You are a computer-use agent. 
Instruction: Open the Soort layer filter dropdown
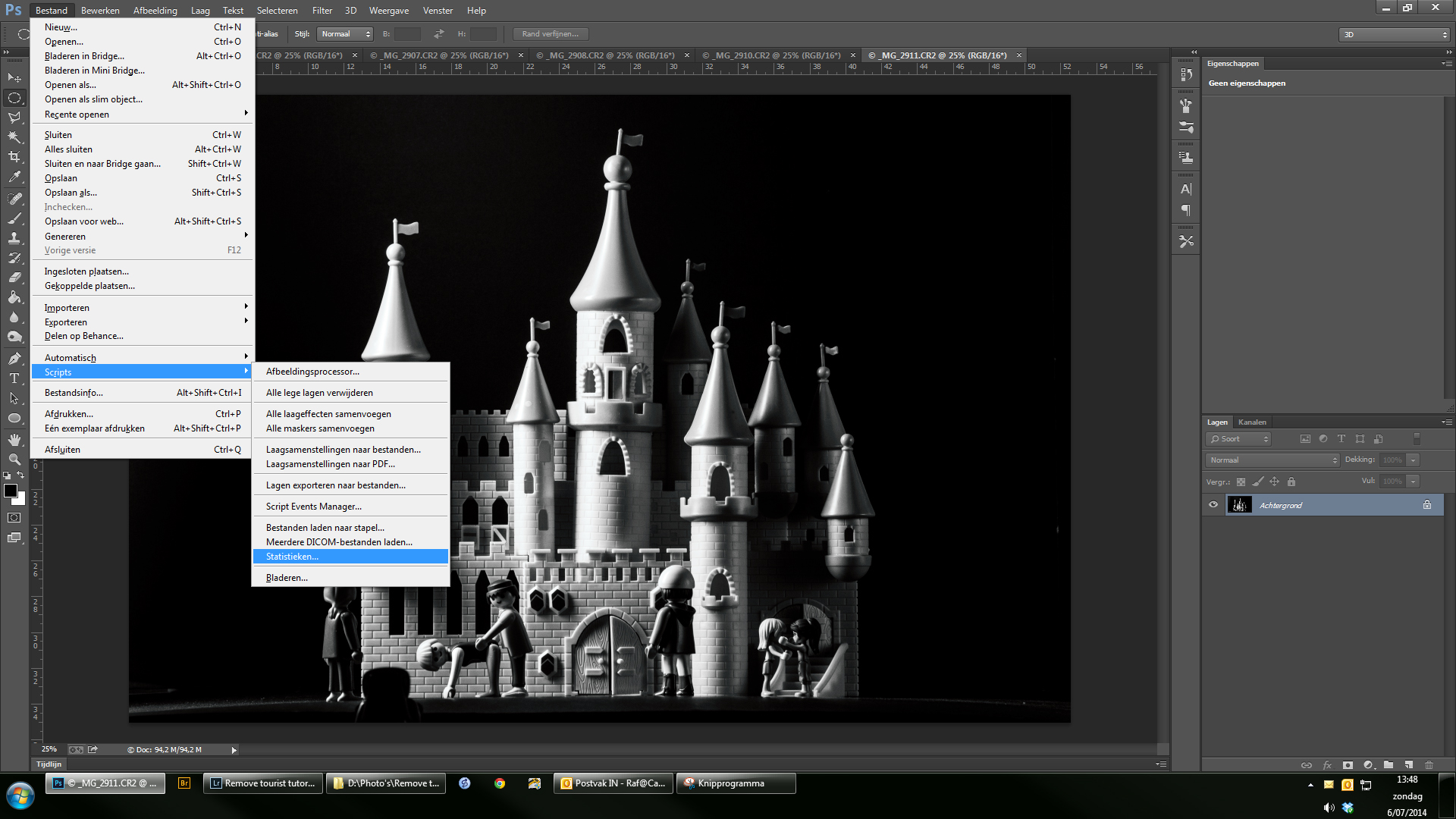pos(1238,439)
